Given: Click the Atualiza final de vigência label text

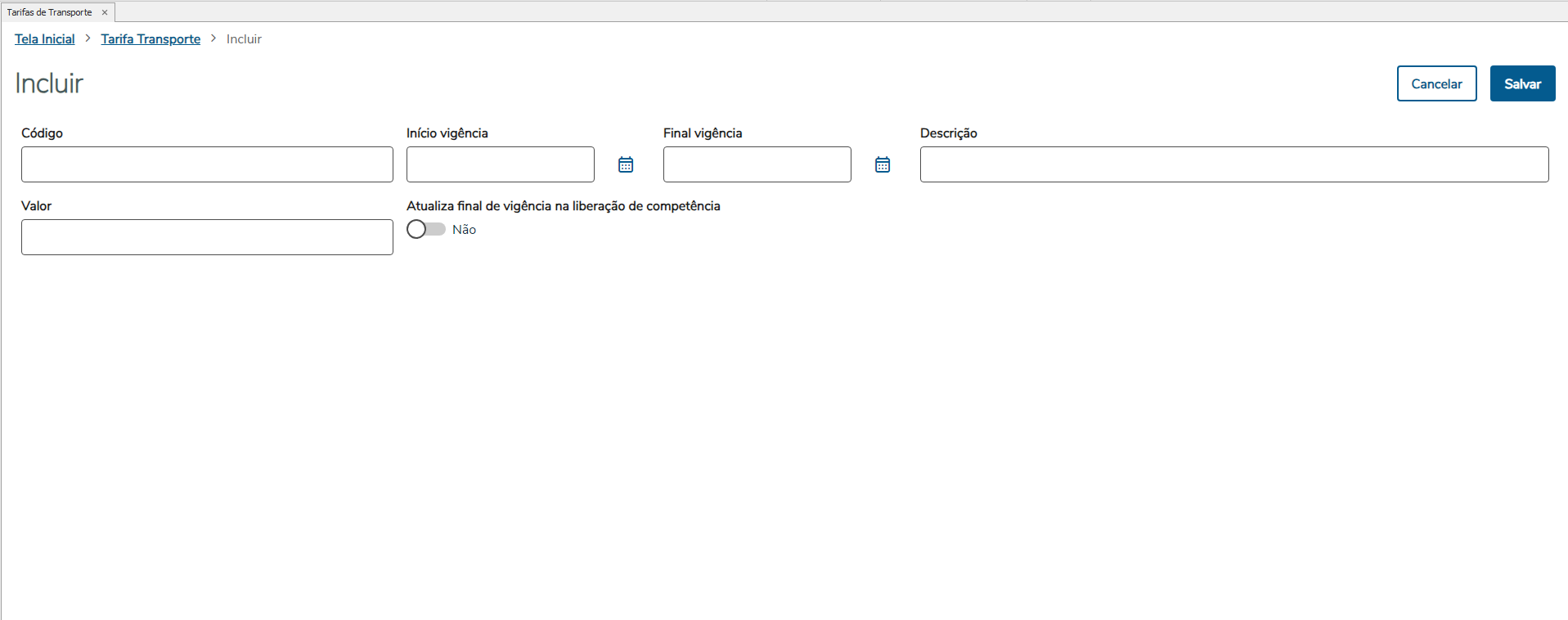Looking at the screenshot, I should [564, 206].
